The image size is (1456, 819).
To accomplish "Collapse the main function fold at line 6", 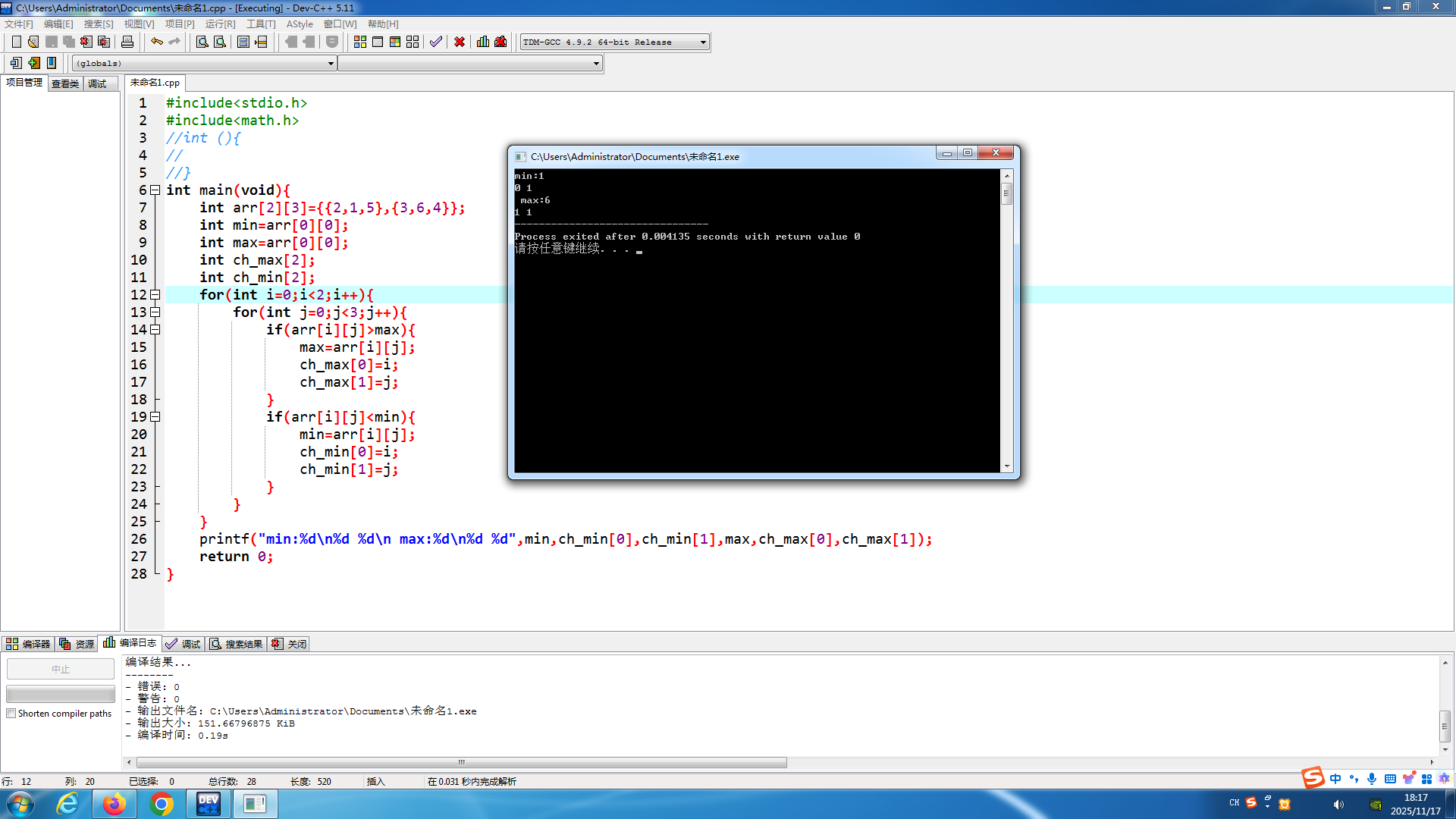I will coord(155,190).
